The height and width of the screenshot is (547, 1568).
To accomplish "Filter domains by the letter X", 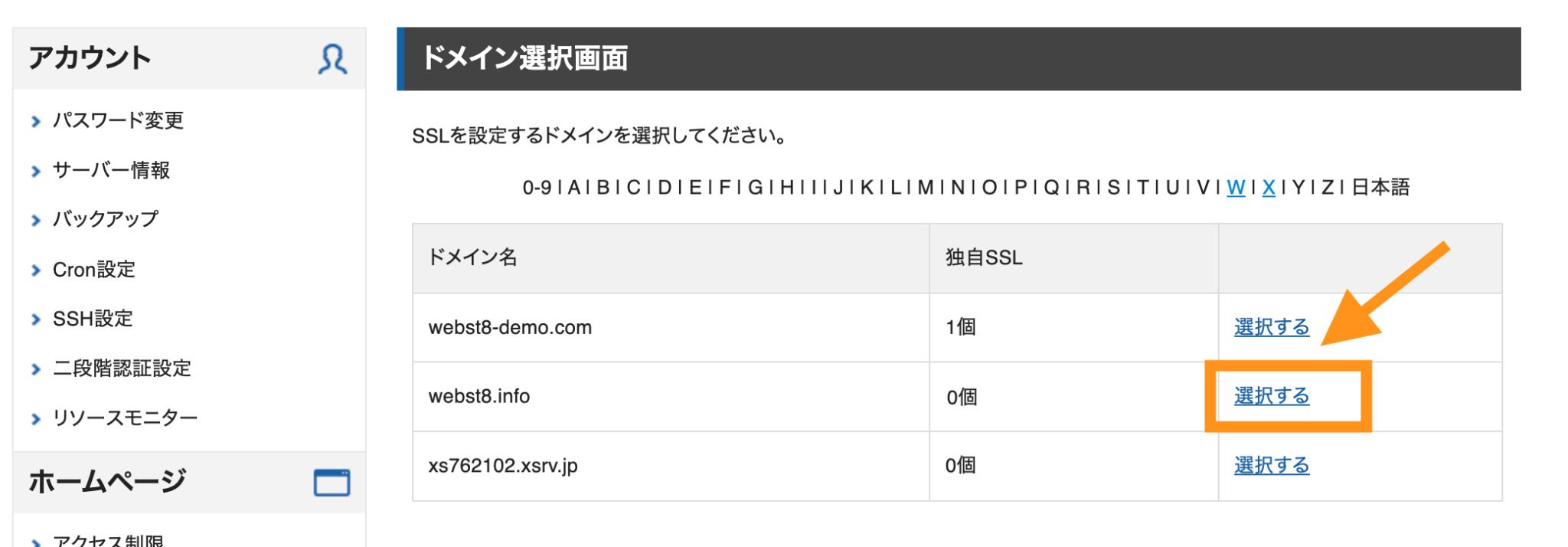I will [1268, 186].
